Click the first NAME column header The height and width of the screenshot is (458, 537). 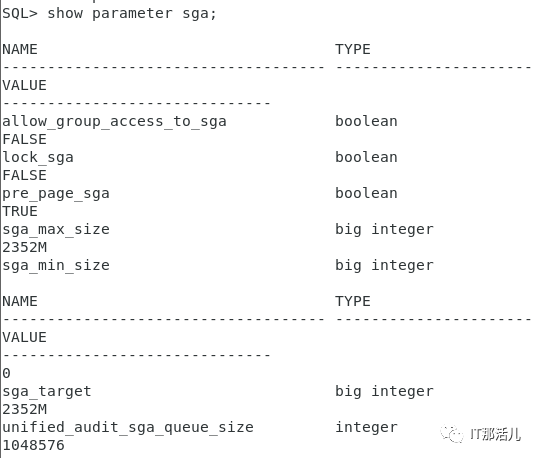20,50
